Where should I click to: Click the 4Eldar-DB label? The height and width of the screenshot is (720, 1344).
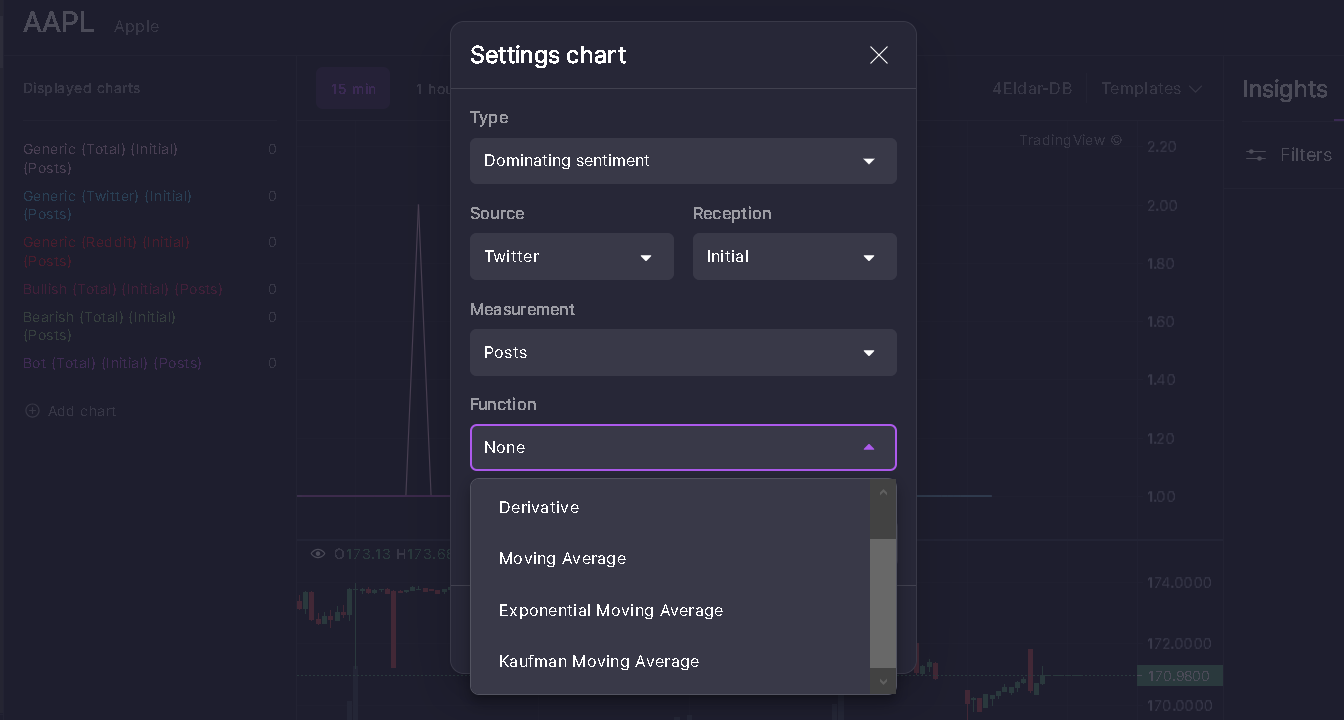1032,89
